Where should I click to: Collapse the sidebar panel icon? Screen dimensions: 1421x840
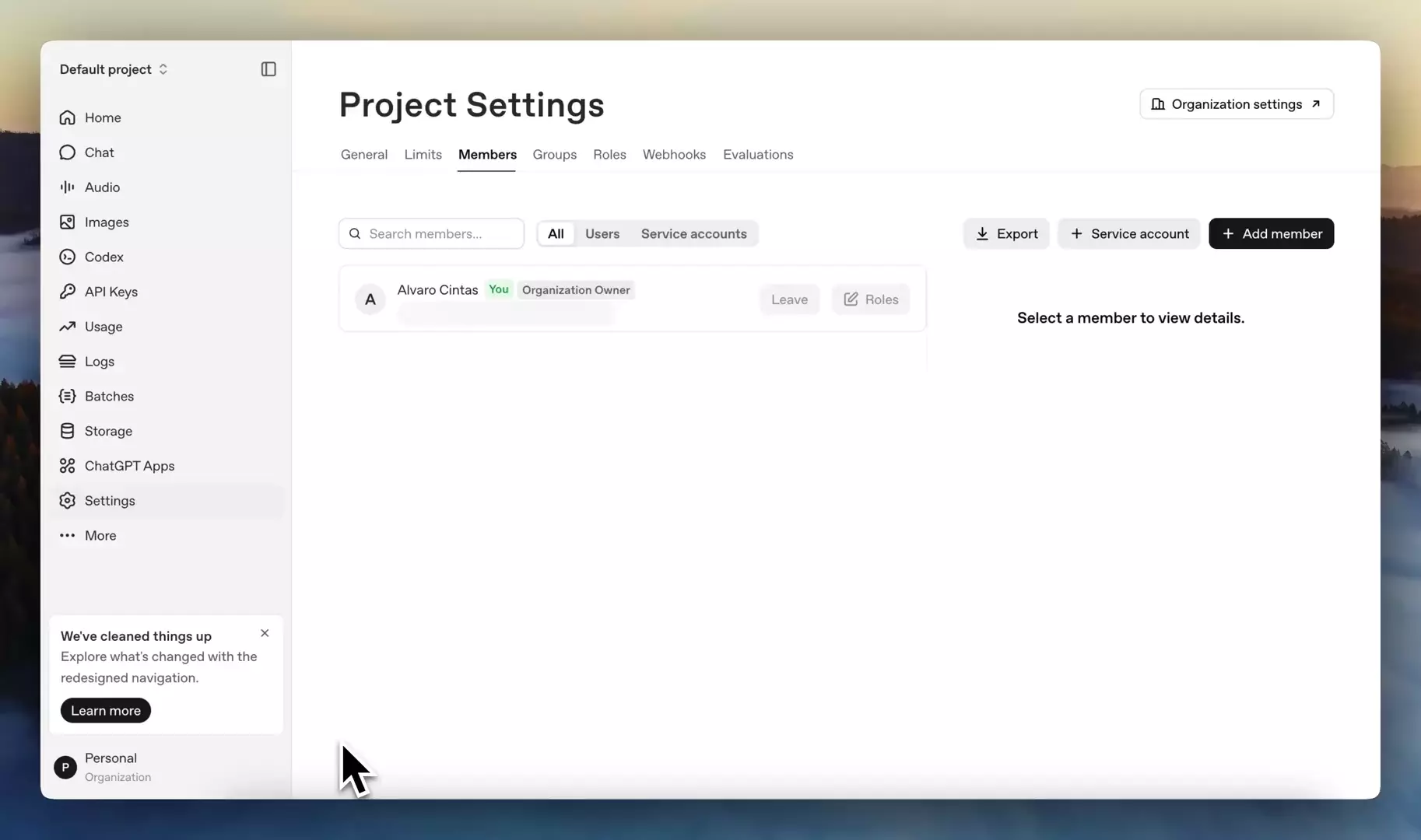click(x=268, y=69)
